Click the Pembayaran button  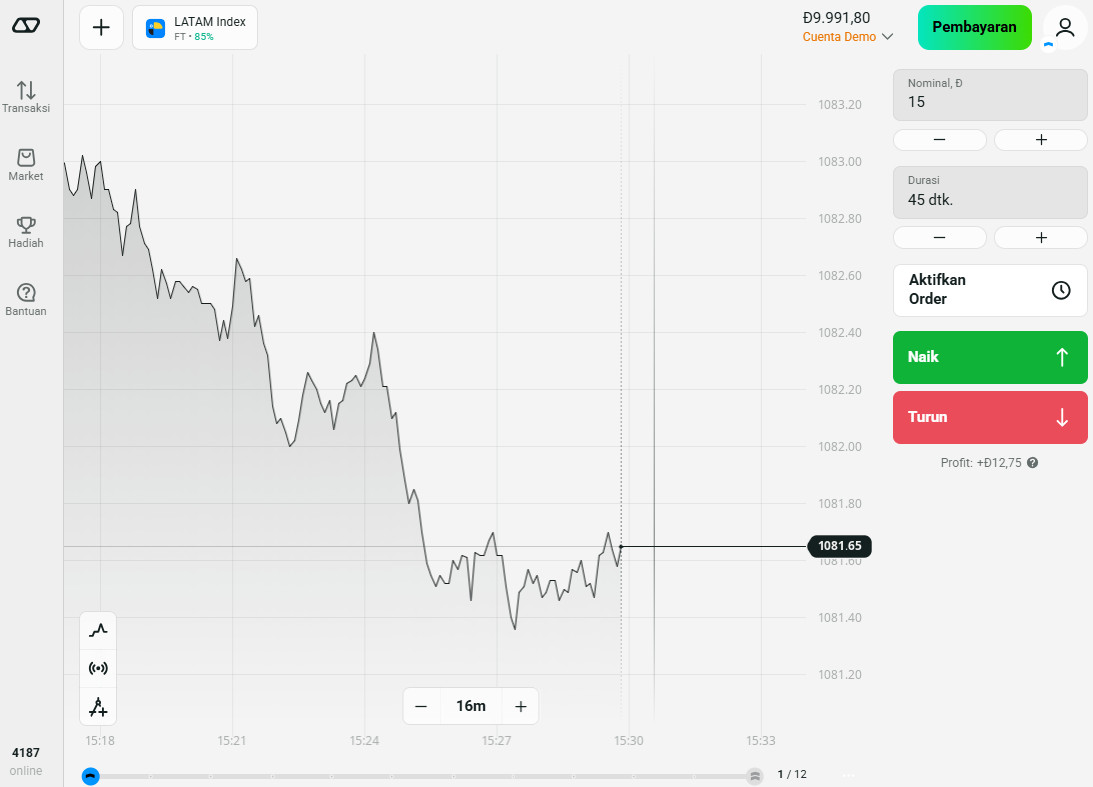[974, 27]
